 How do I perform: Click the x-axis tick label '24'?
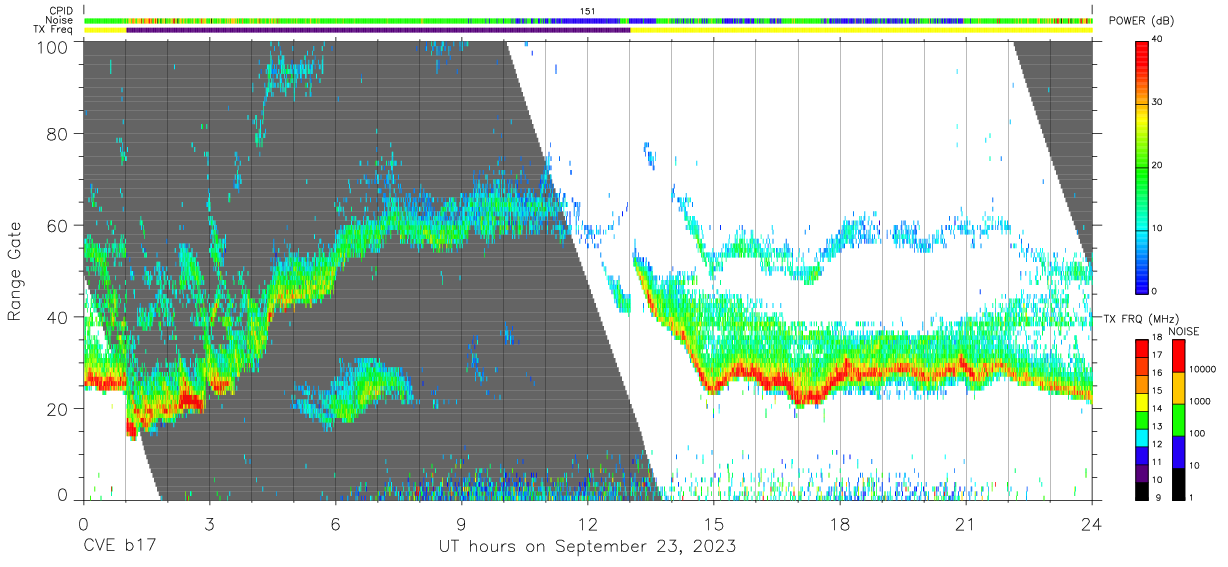1092,524
